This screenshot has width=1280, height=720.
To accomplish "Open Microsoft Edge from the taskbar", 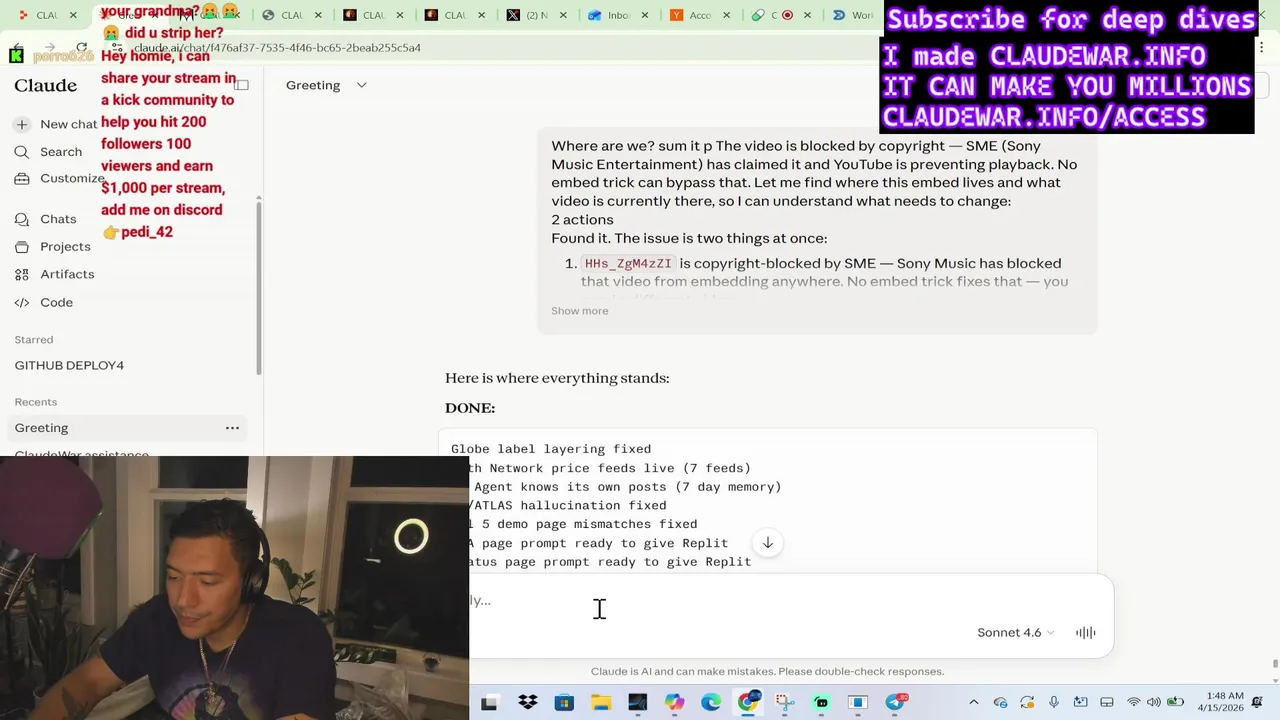I will (711, 703).
